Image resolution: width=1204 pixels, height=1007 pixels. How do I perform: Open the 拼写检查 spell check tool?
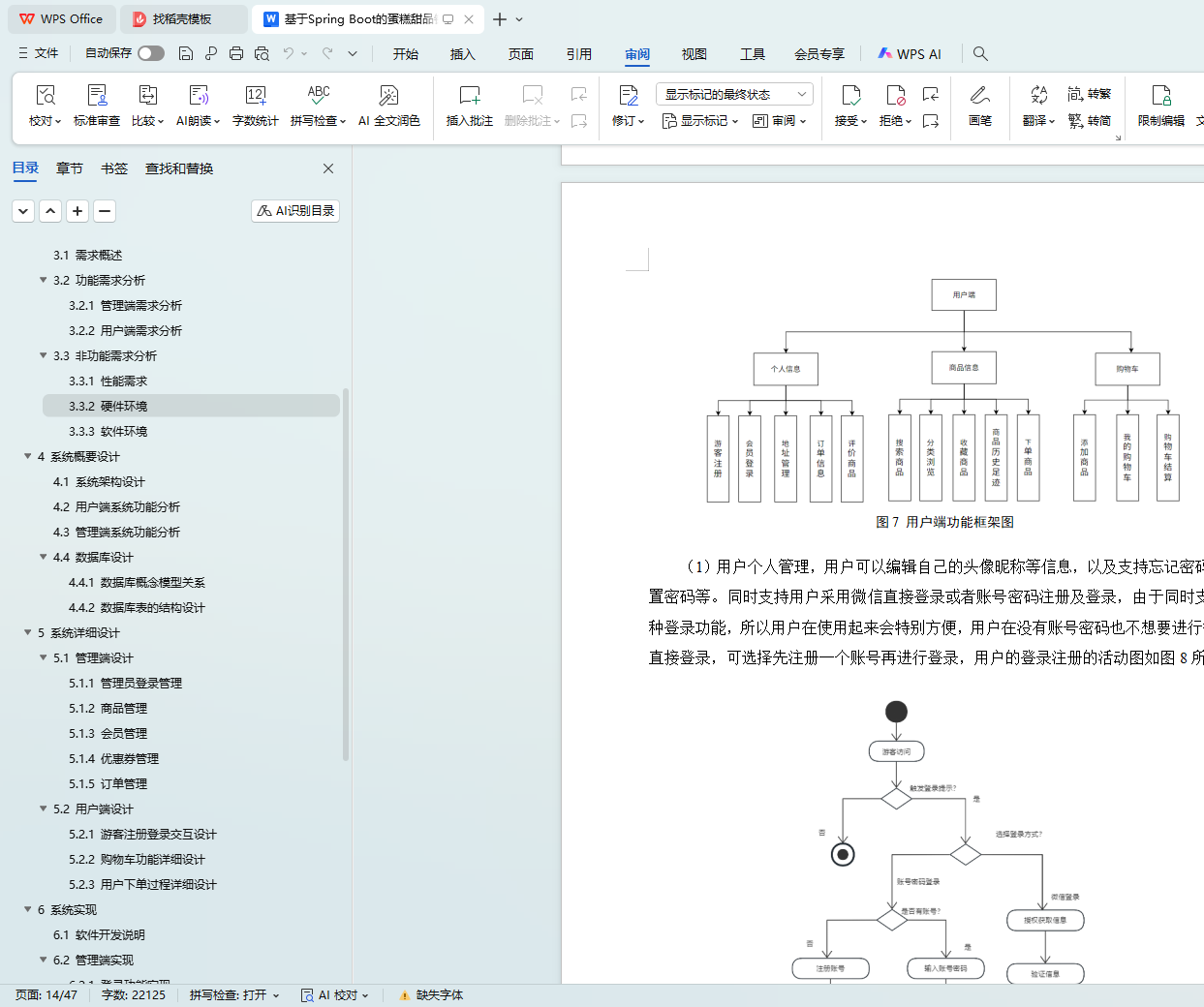tap(318, 96)
